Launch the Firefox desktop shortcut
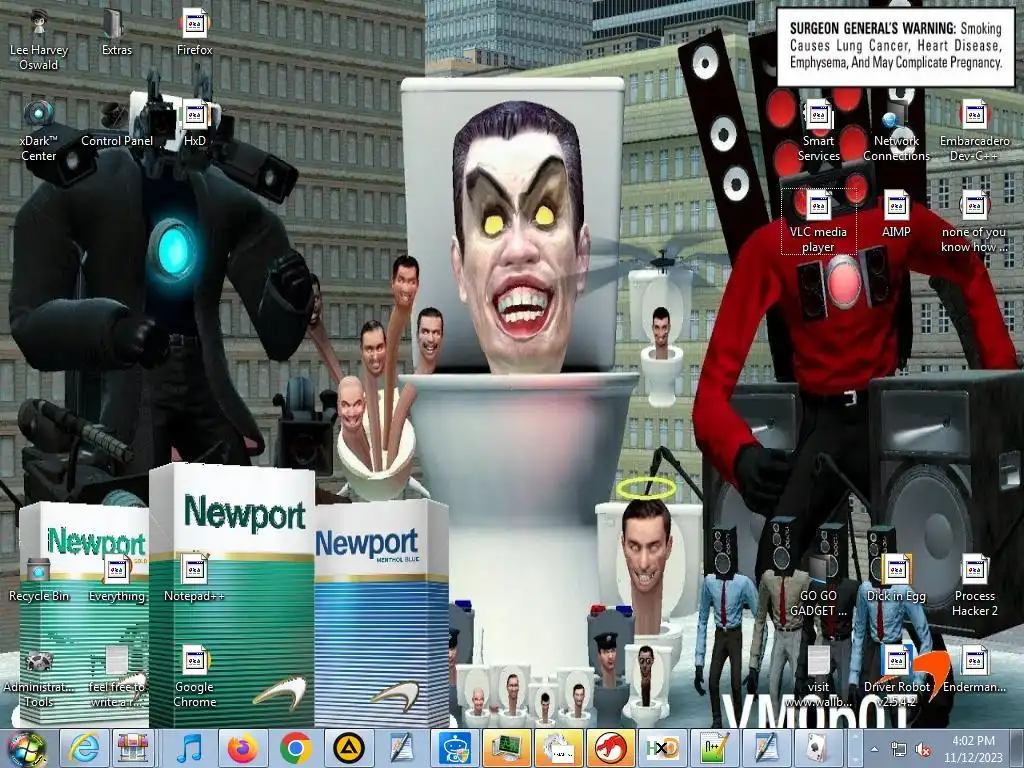 coord(195,33)
